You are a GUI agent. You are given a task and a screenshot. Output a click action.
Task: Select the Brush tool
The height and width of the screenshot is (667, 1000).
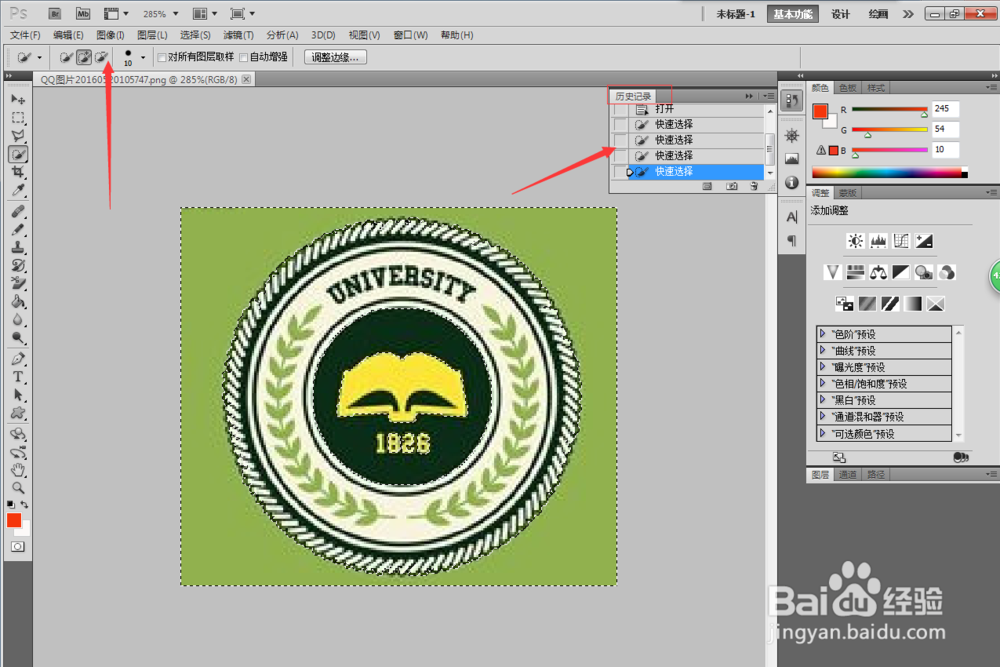pyautogui.click(x=18, y=229)
